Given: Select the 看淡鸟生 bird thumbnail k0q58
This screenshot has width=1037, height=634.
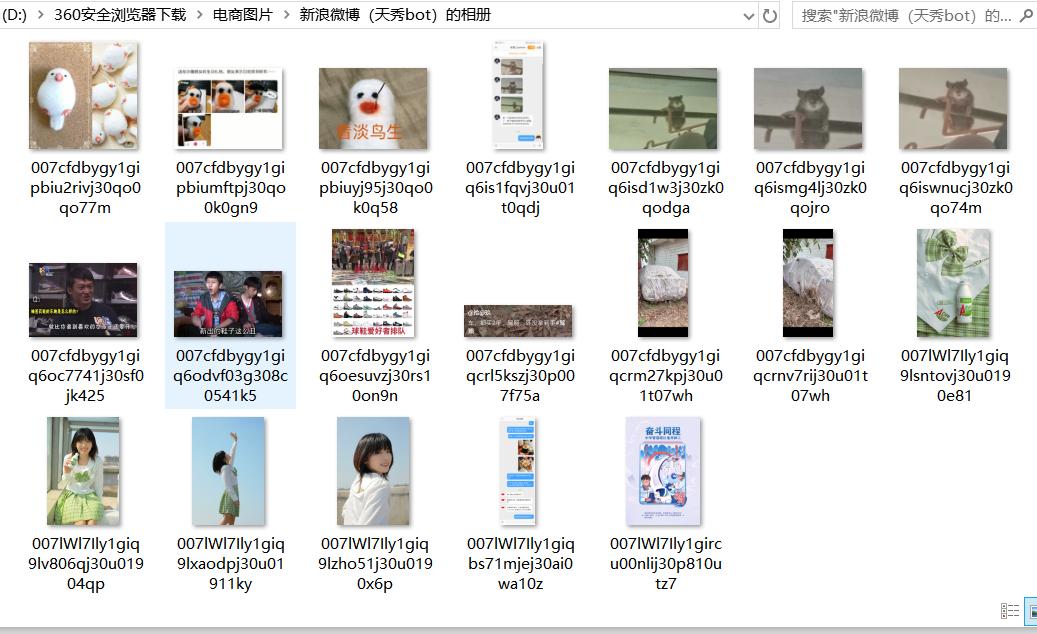Looking at the screenshot, I should (x=373, y=108).
